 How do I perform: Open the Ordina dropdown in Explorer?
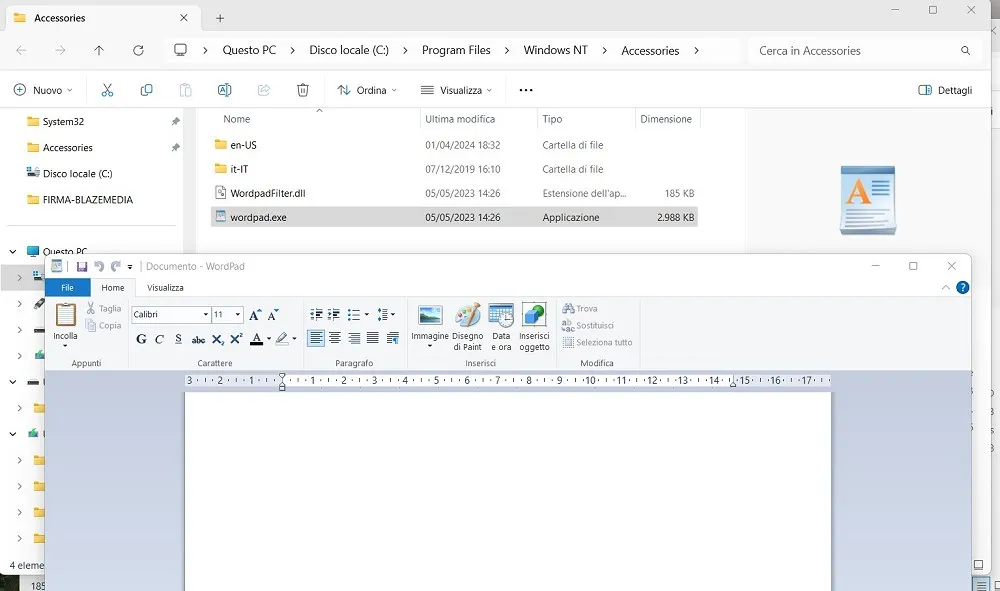click(x=366, y=89)
